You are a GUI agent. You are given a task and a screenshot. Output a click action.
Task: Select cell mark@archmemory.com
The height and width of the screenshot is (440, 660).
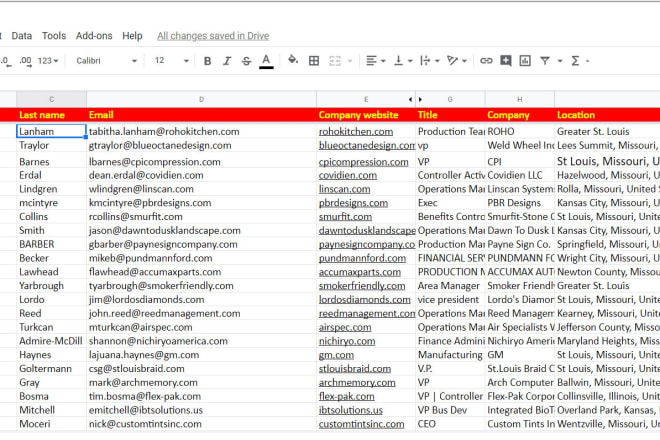tap(201, 383)
